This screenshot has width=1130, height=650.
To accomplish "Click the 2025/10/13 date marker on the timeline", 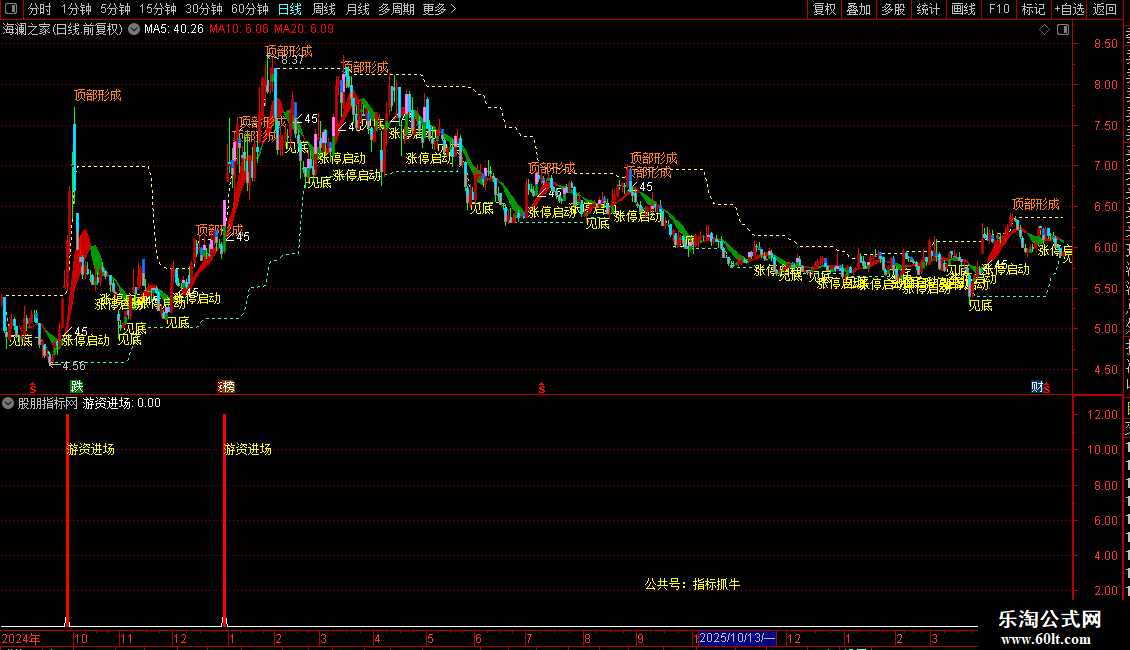I will coord(737,638).
